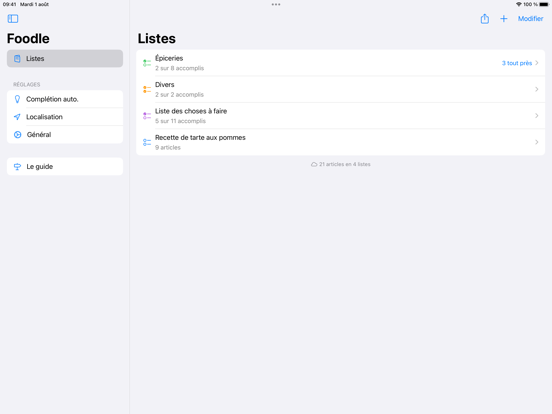Click 5 sur 11 accomplis subtitle
The image size is (552, 414).
(180, 121)
